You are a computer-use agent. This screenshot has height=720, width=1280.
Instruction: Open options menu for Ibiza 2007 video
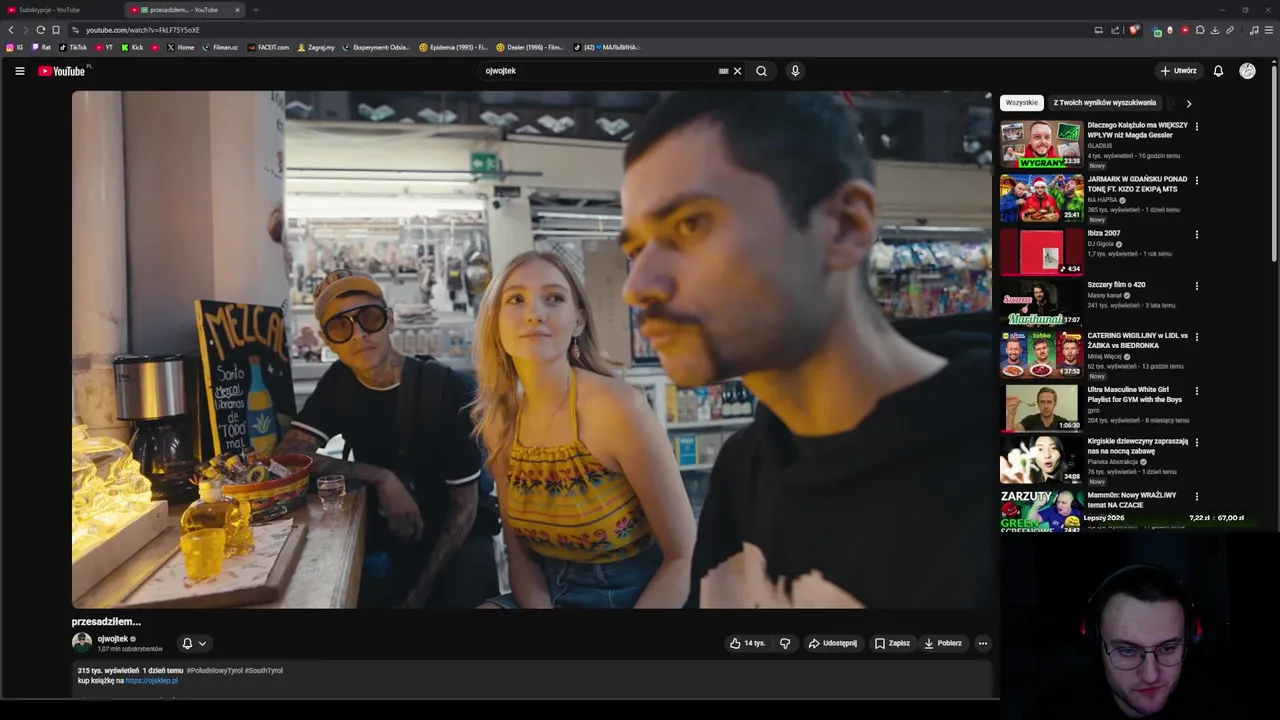pyautogui.click(x=1196, y=235)
